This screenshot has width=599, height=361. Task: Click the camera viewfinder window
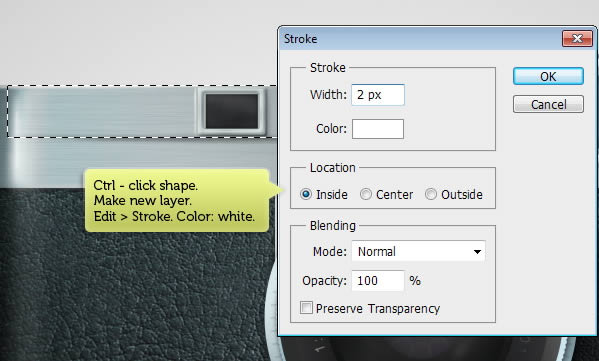(x=232, y=111)
